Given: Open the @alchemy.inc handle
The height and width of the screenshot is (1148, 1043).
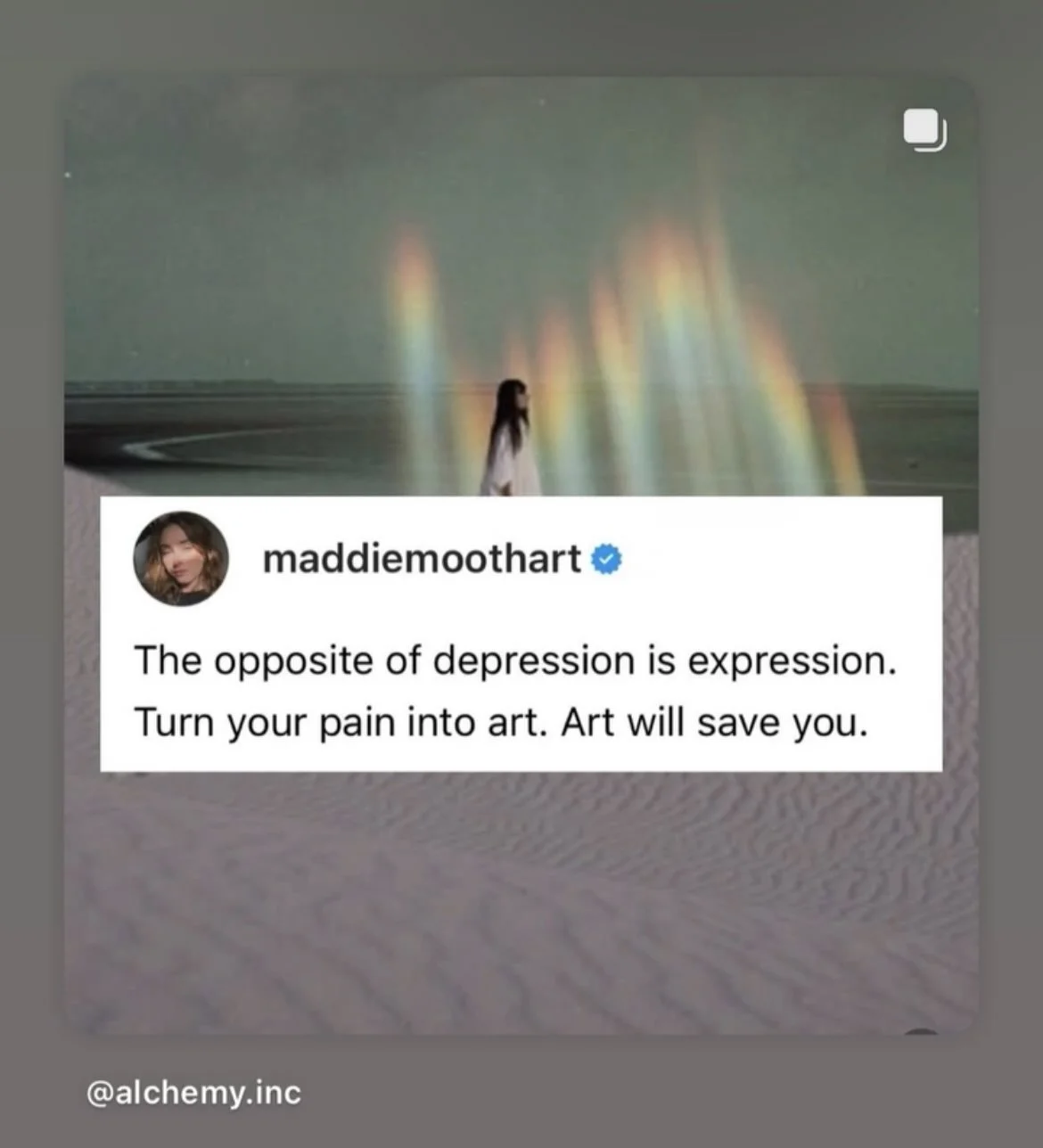Looking at the screenshot, I should point(193,1092).
